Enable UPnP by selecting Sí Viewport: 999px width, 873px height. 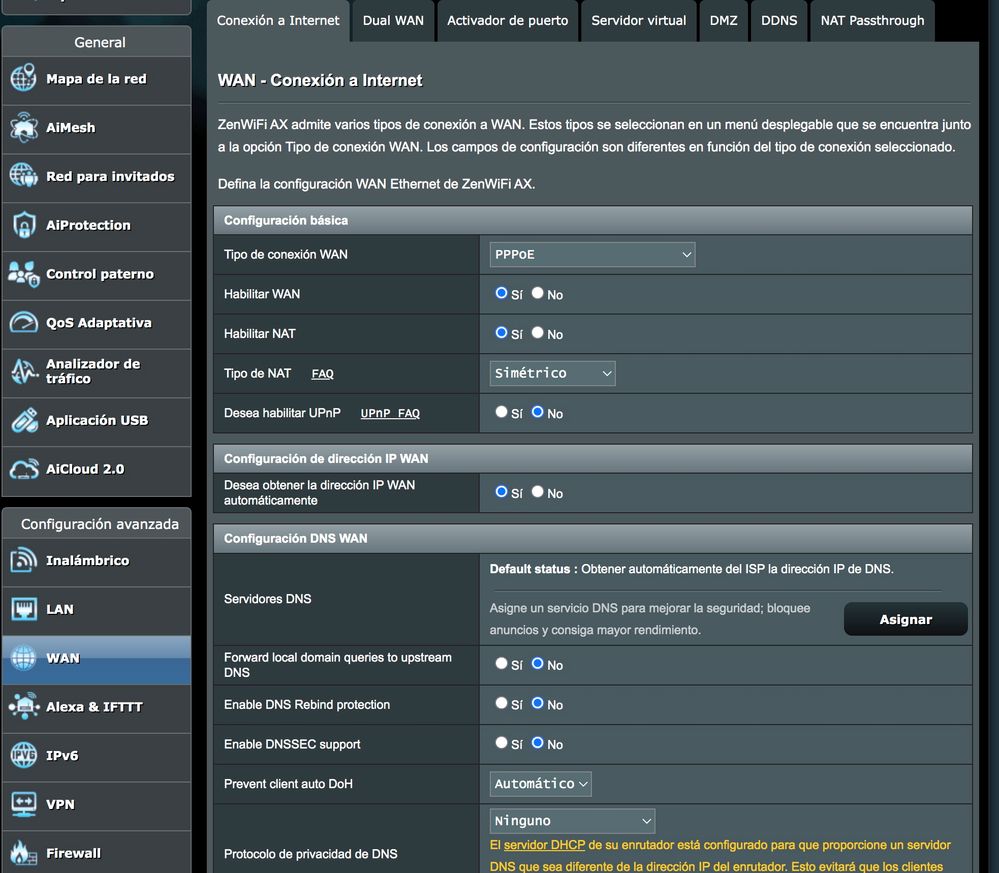click(502, 412)
